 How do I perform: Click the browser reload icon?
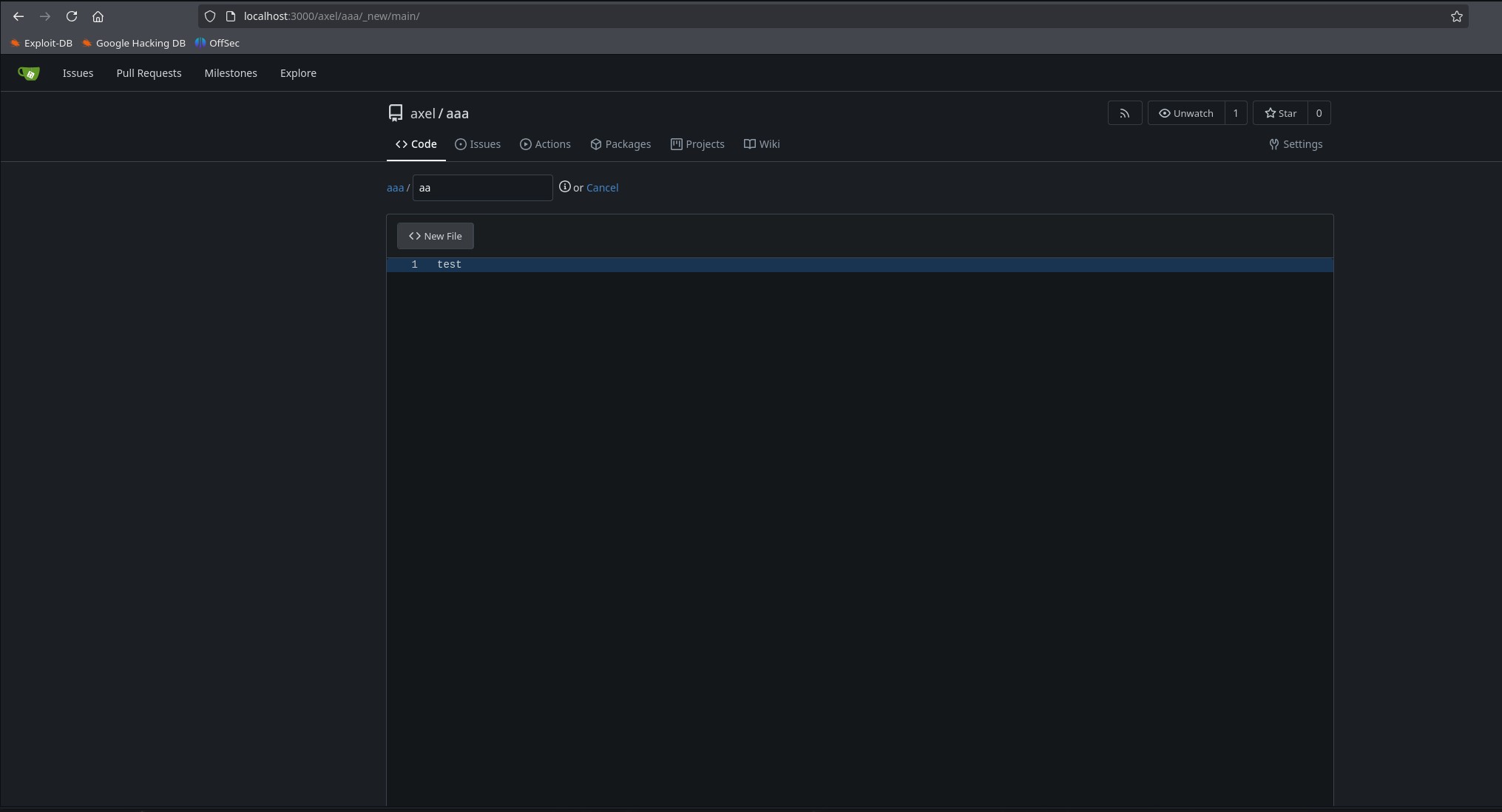click(x=72, y=16)
